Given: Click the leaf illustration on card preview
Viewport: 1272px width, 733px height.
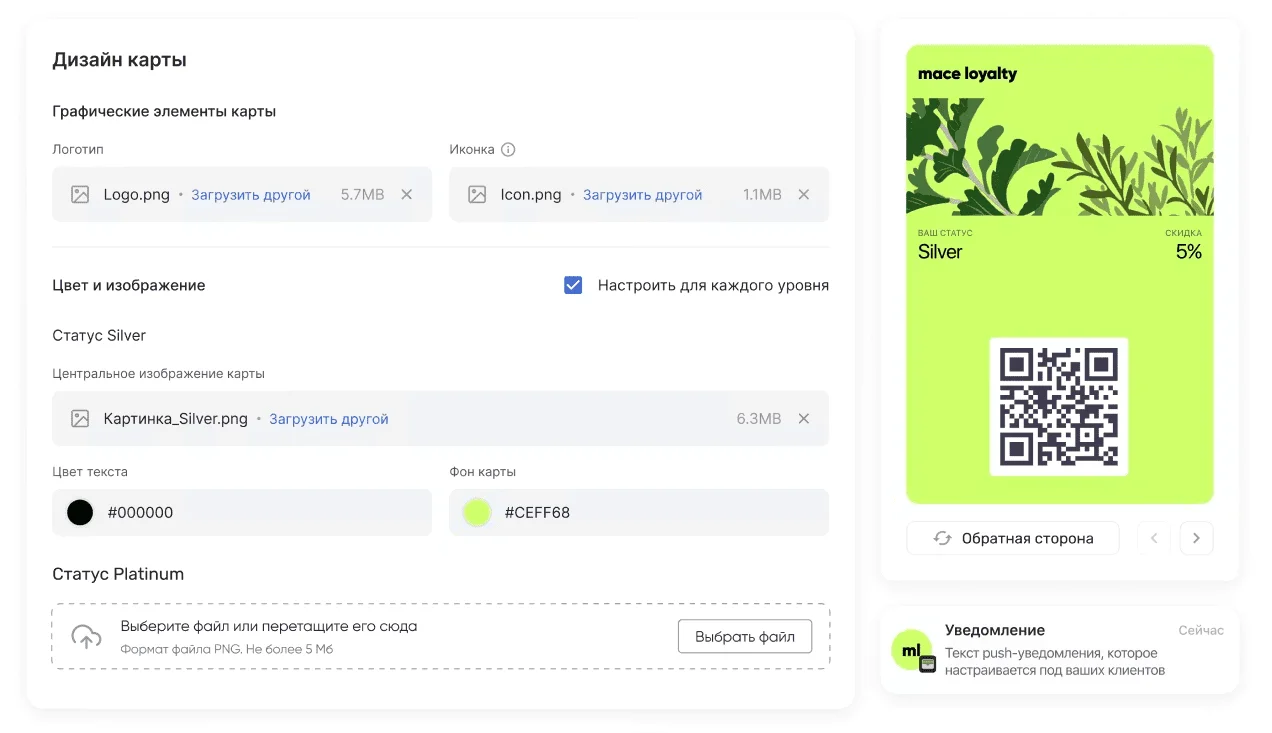Looking at the screenshot, I should (x=1060, y=157).
